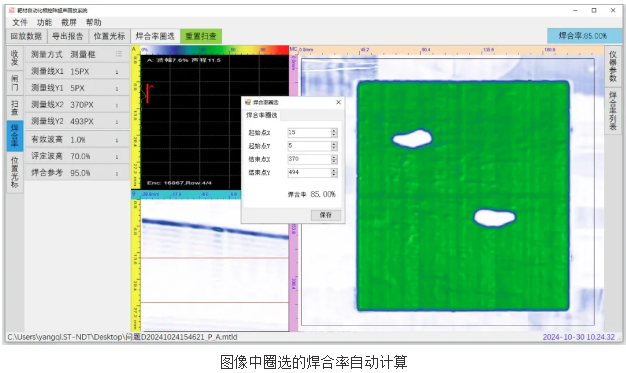This screenshot has height=373, width=626.
Task: Adjust the 结束点Y spinner arrows
Action: pos(334,173)
